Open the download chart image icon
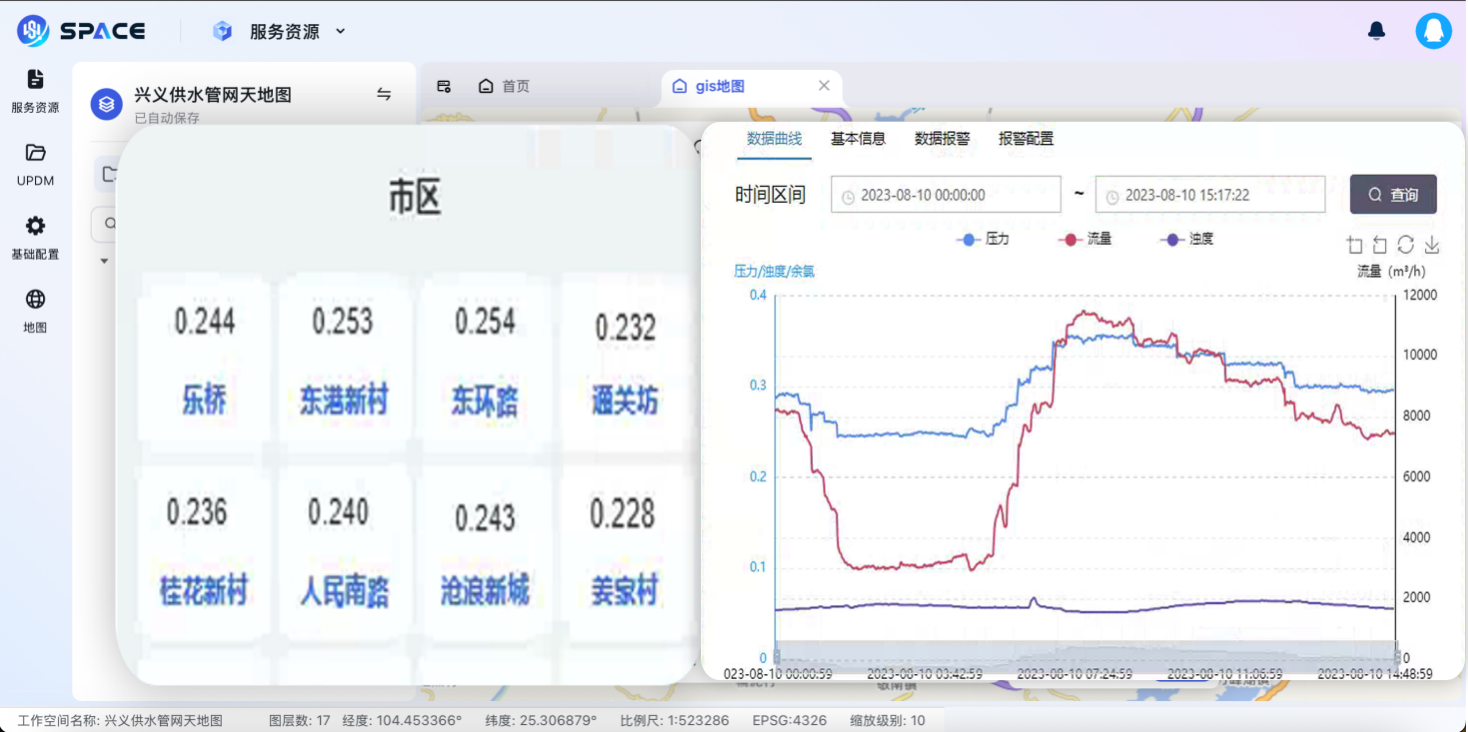 [1432, 244]
